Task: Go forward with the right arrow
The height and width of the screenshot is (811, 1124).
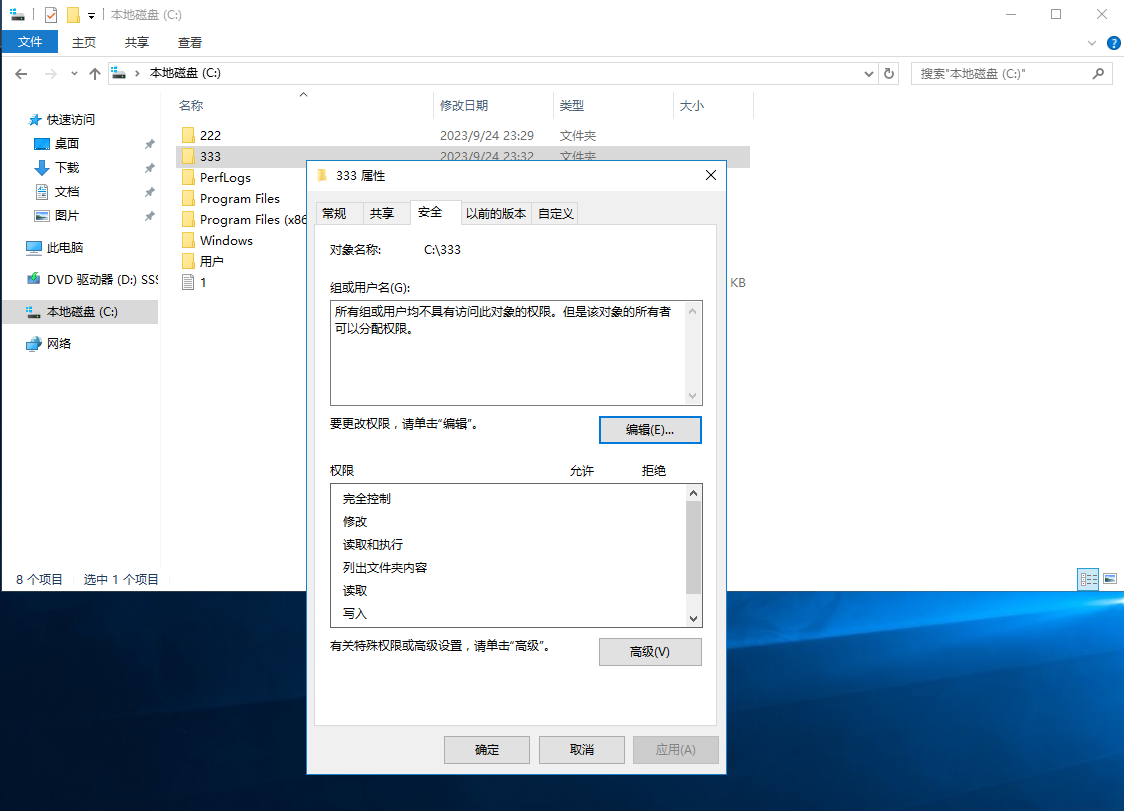Action: 50,74
